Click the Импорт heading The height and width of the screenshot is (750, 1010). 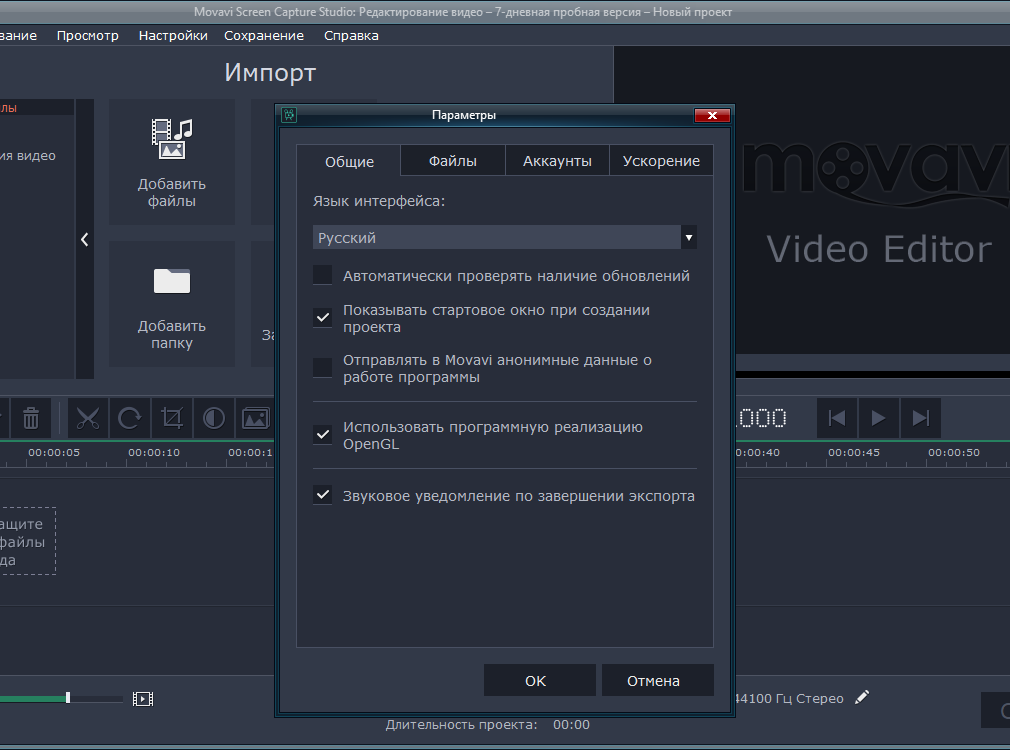click(270, 72)
